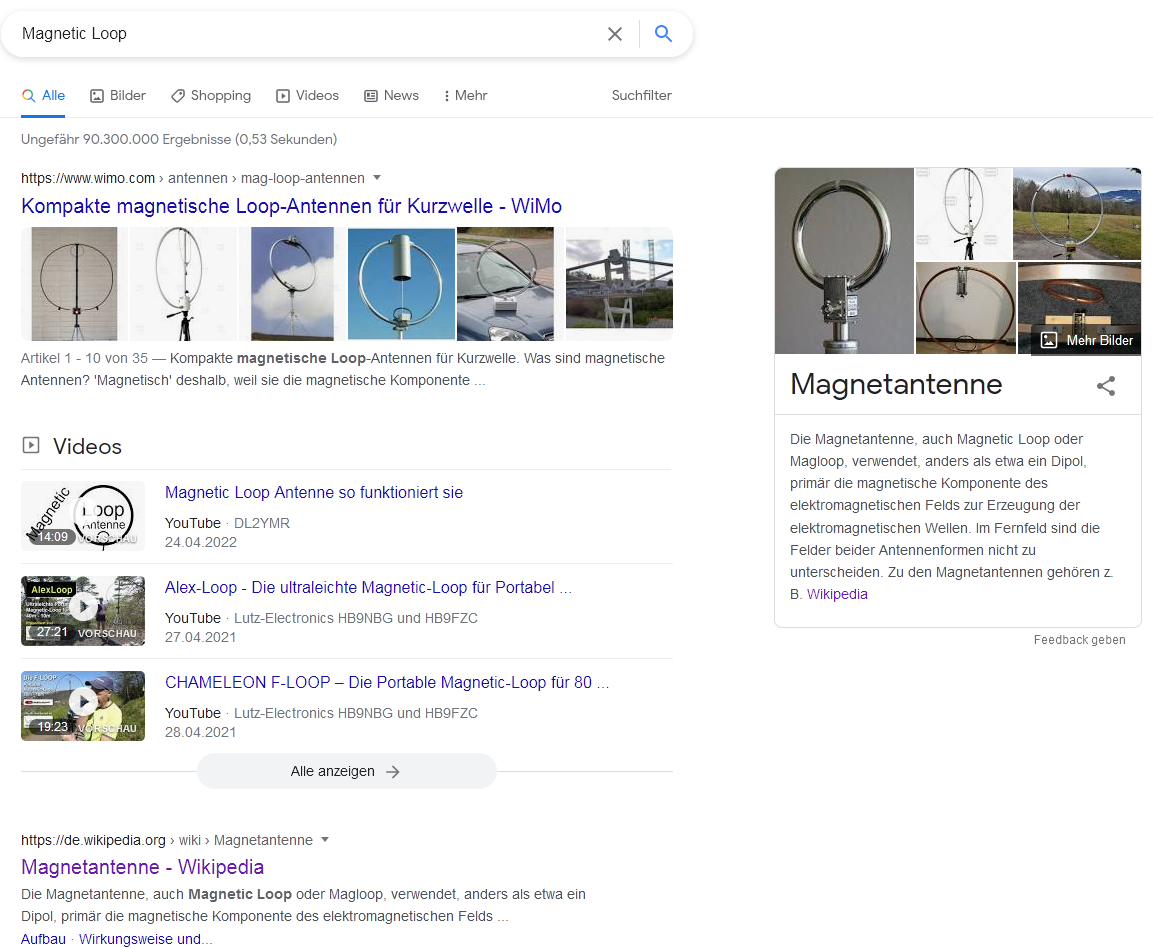Open the loop antenna on blue sky thumbnail
1153x948 pixels.
pyautogui.click(x=401, y=284)
